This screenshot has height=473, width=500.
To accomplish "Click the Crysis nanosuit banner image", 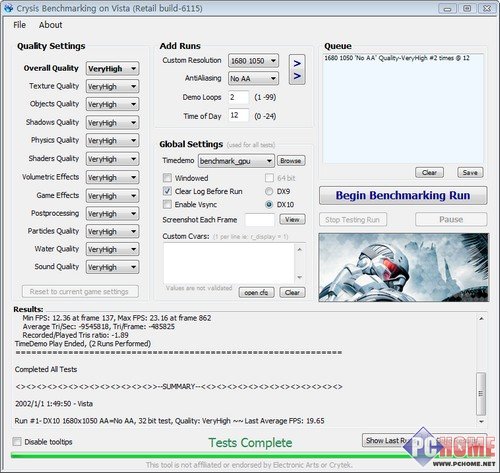I will click(x=404, y=267).
